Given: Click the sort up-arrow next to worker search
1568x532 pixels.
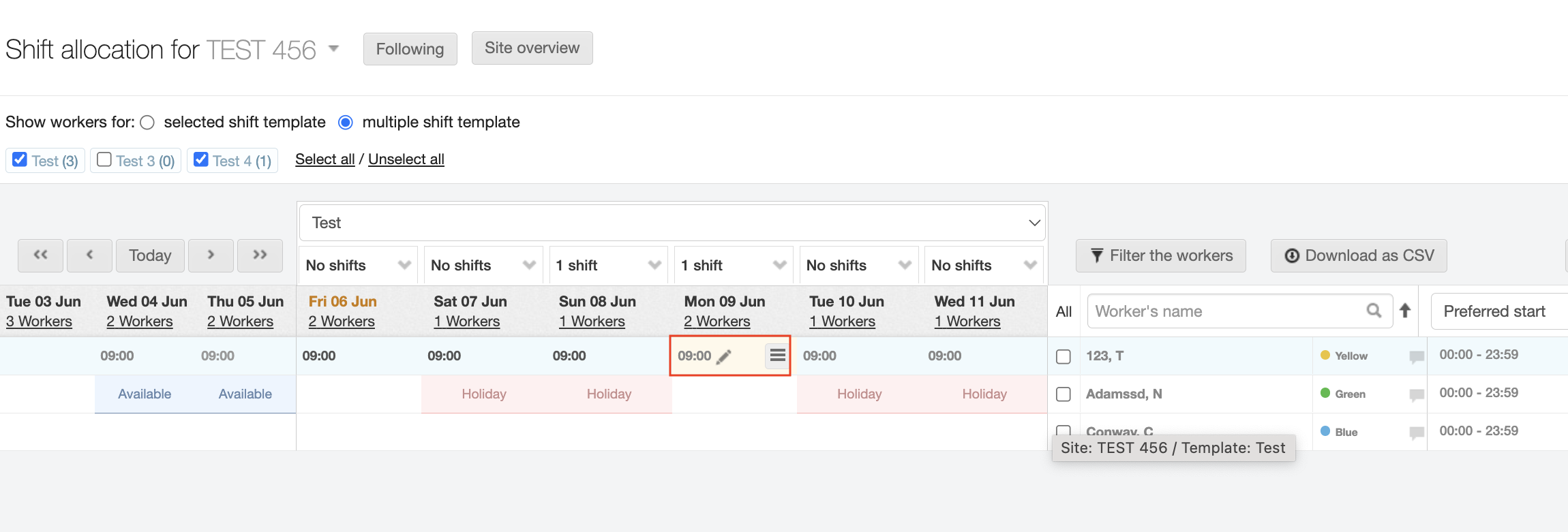Looking at the screenshot, I should tap(1405, 311).
